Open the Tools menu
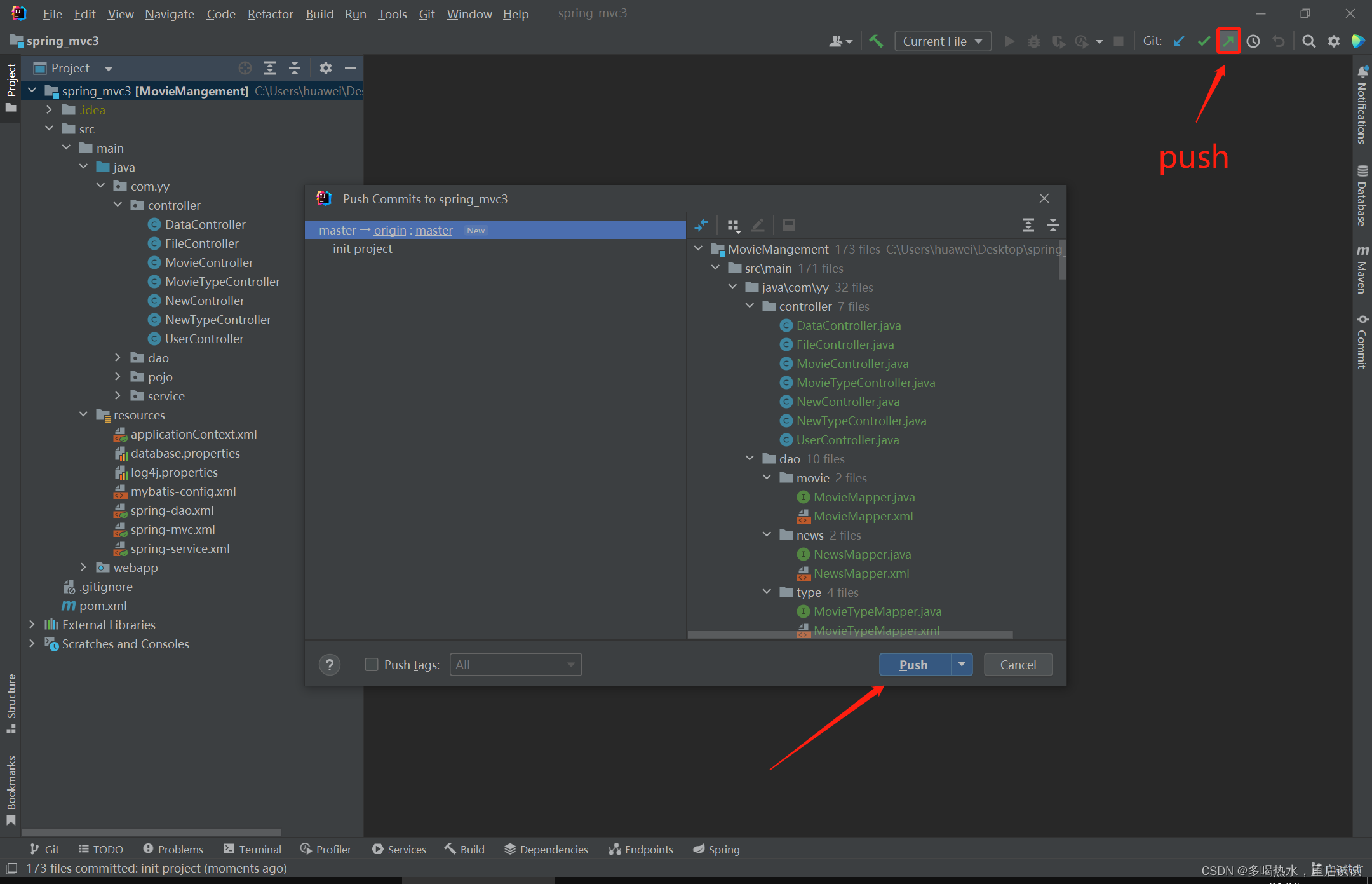 (x=393, y=14)
